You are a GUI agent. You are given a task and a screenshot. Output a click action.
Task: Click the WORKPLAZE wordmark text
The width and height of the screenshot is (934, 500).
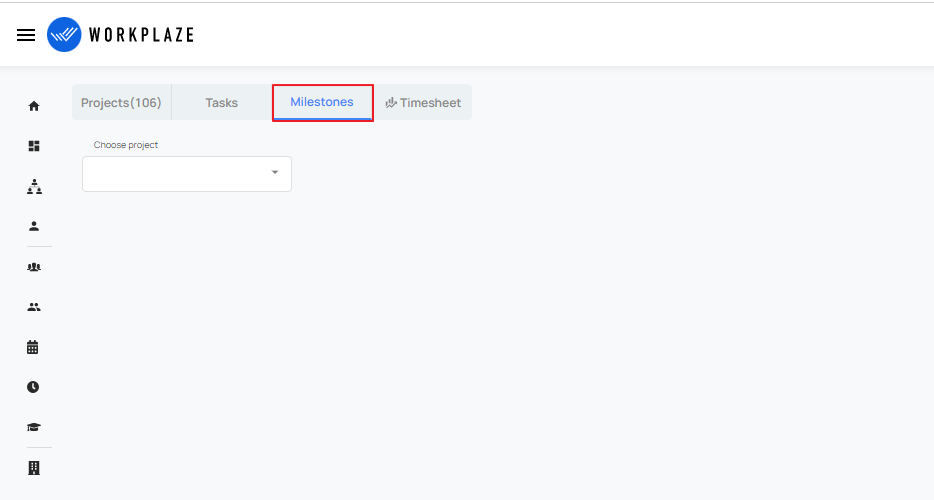[x=141, y=35]
